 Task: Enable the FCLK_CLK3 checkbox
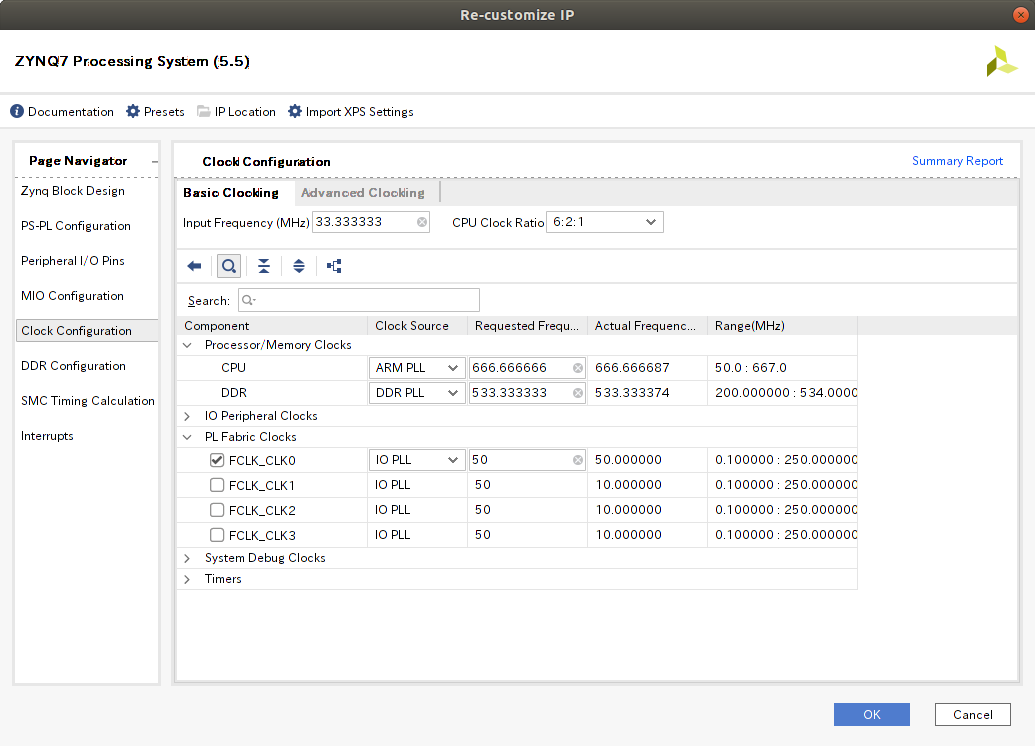point(217,535)
